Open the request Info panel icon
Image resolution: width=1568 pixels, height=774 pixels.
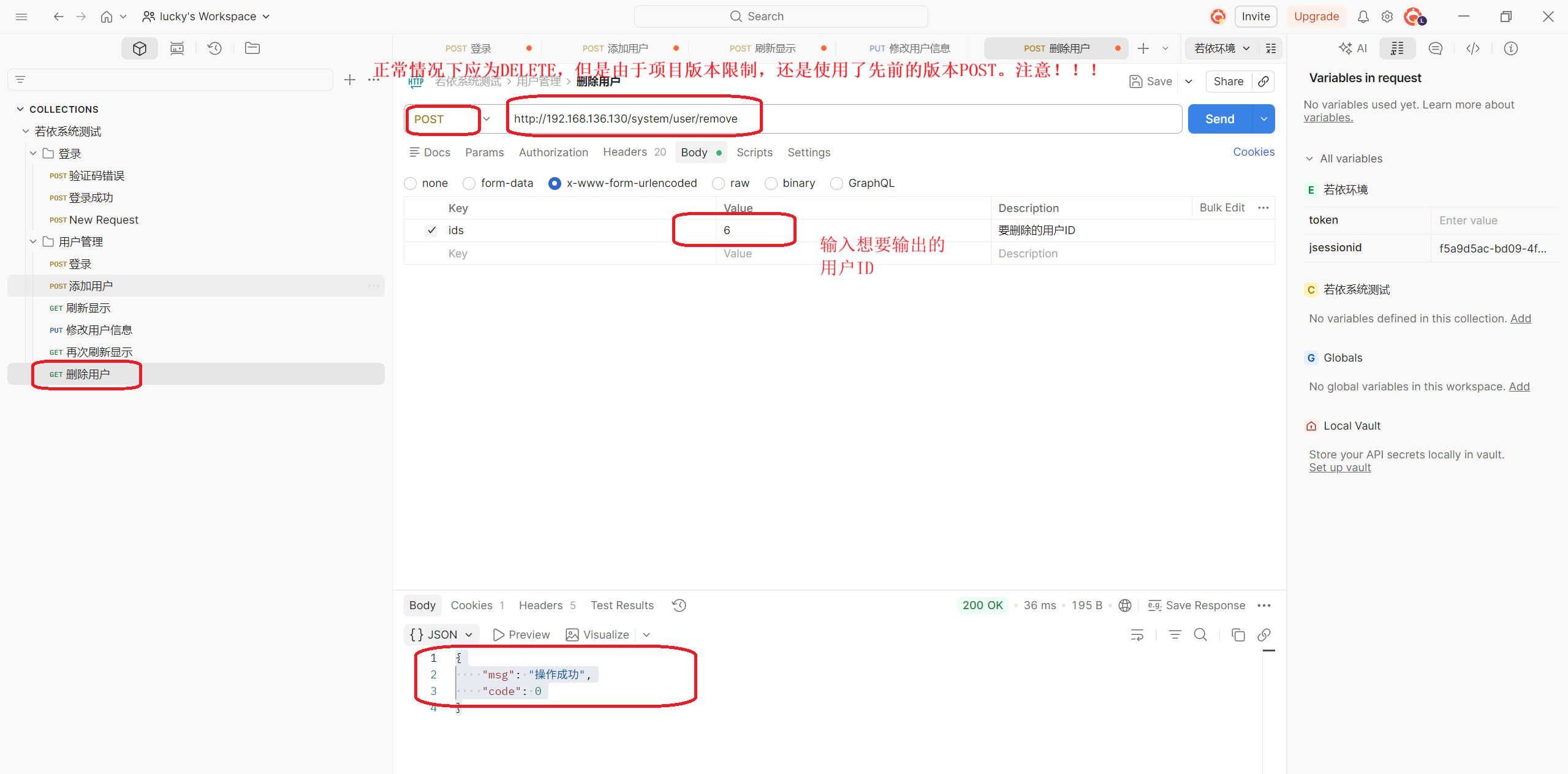click(1511, 48)
